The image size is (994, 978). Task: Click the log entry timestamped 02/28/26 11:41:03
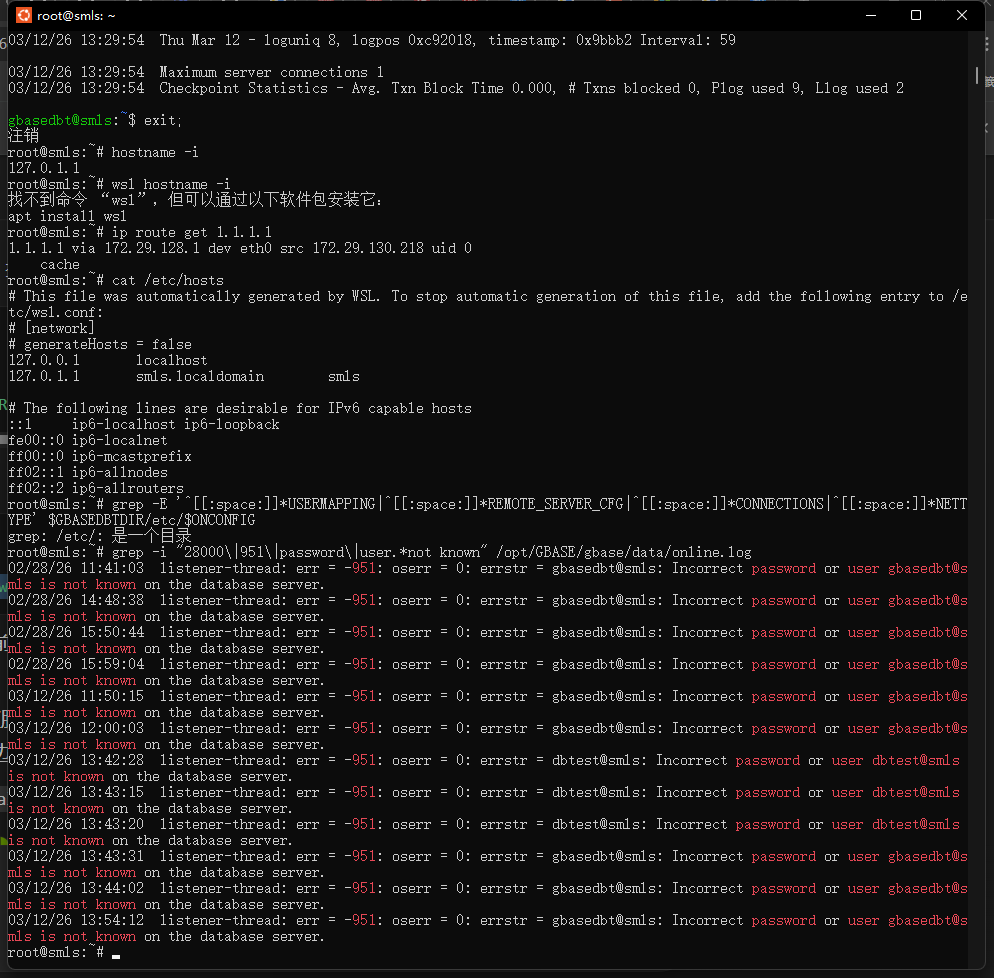point(487,576)
